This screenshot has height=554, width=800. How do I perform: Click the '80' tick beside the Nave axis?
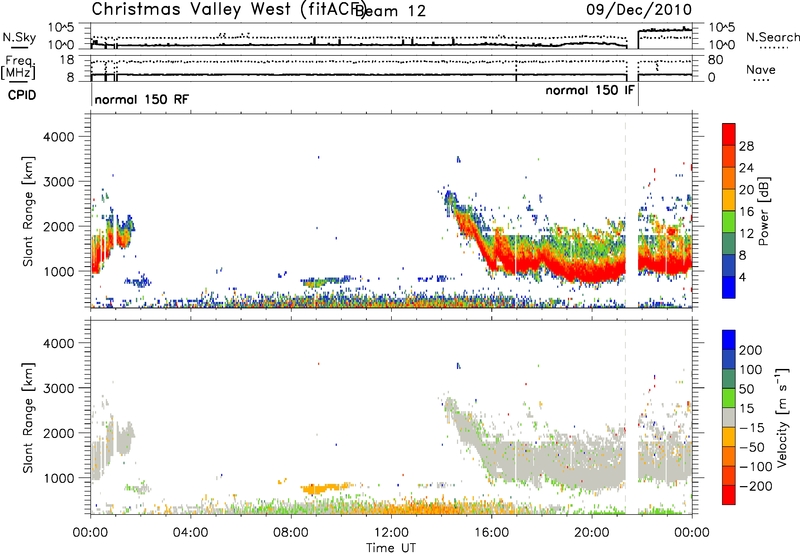(715, 60)
